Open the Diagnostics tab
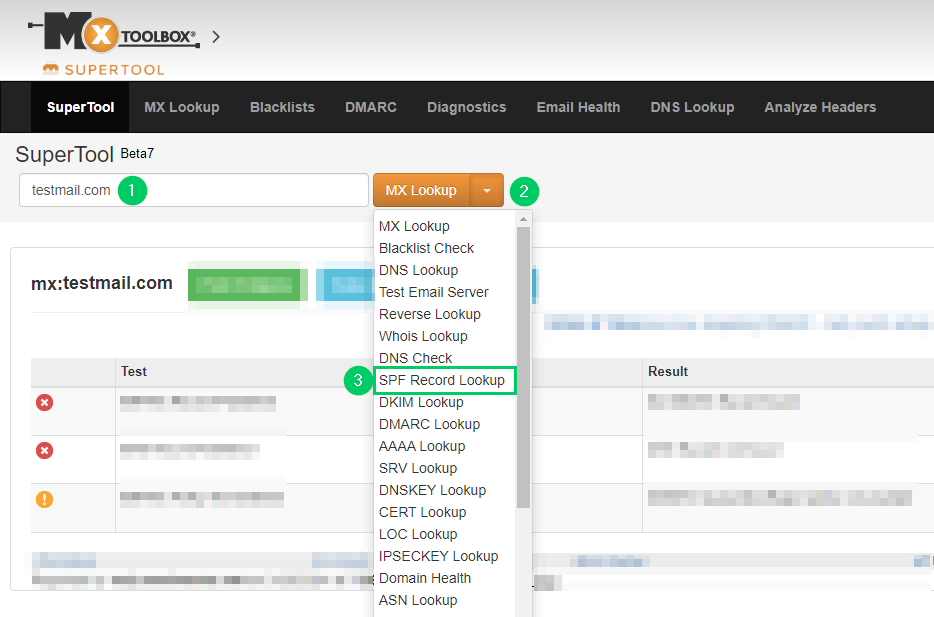The image size is (934, 617). click(x=466, y=107)
